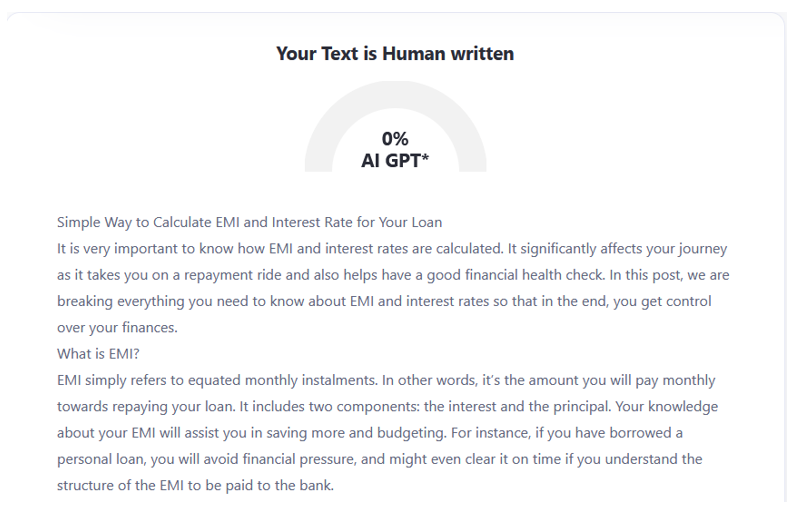Click the 'AI GPT*' label under the percentage
Image resolution: width=808 pixels, height=525 pixels.
(x=395, y=161)
